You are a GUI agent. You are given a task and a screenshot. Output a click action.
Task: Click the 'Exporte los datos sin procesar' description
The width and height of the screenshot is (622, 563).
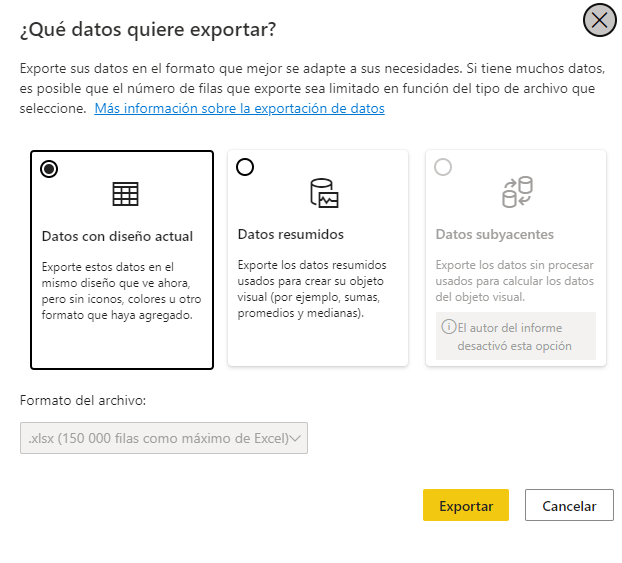click(x=514, y=281)
